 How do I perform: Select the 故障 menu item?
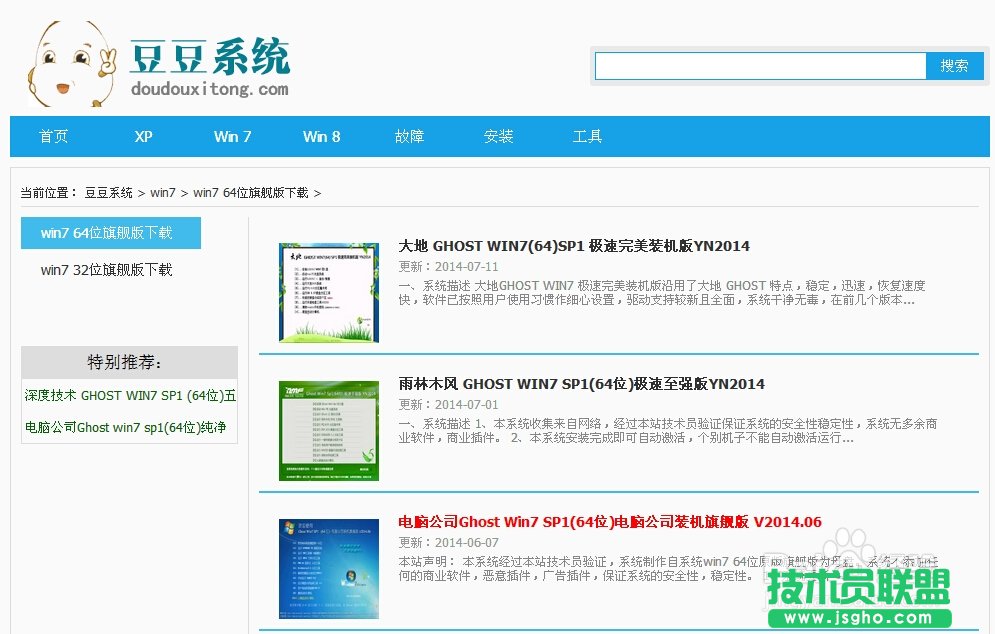coord(409,137)
